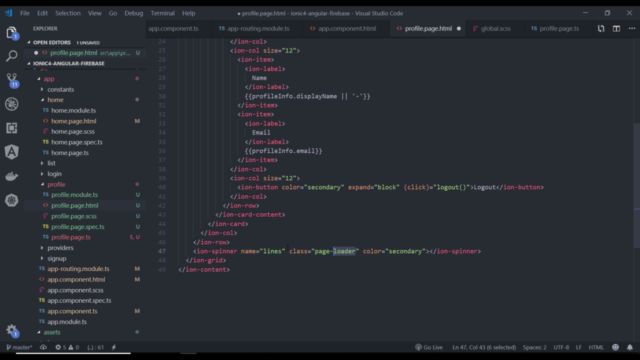The height and width of the screenshot is (360, 640).
Task: Switch to app.component.ts tab
Action: (x=173, y=29)
